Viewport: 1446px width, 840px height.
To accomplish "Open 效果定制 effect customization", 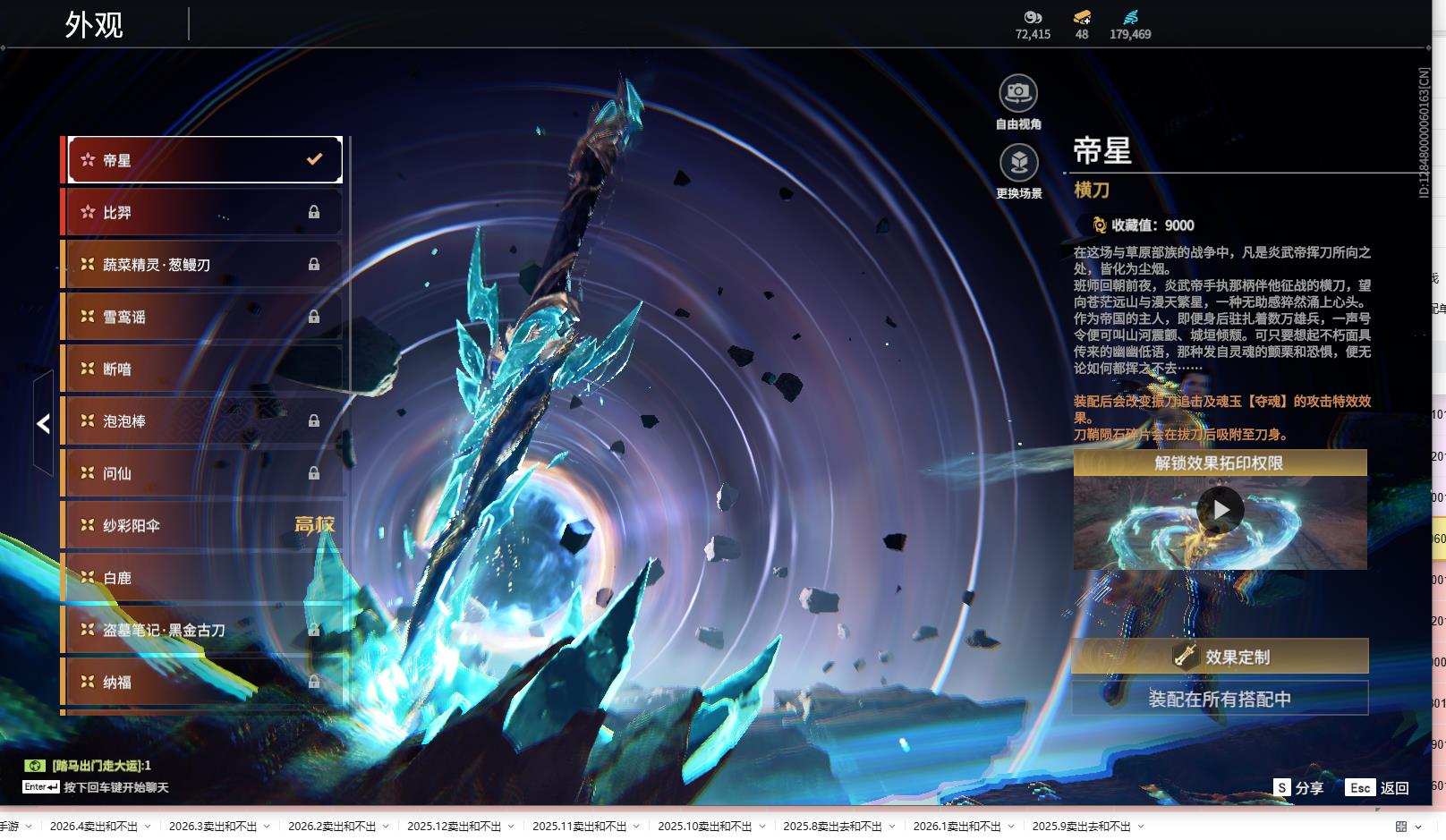I will 1221,657.
